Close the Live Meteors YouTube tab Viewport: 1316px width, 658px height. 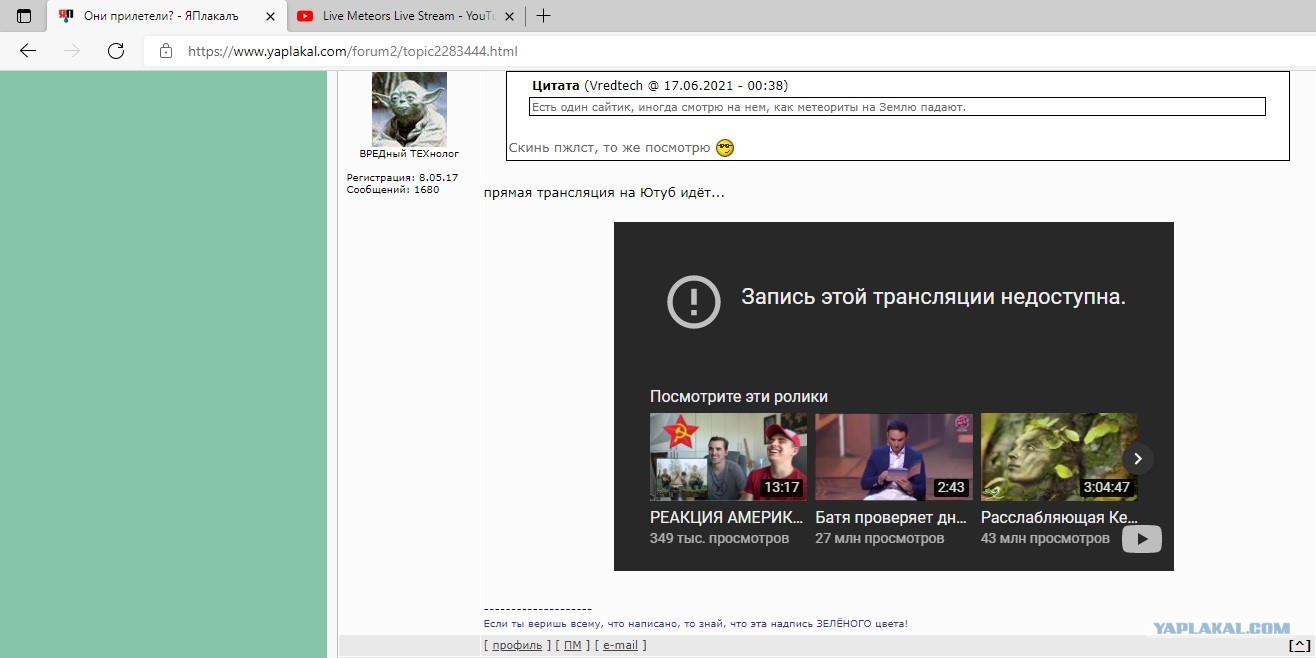click(509, 16)
